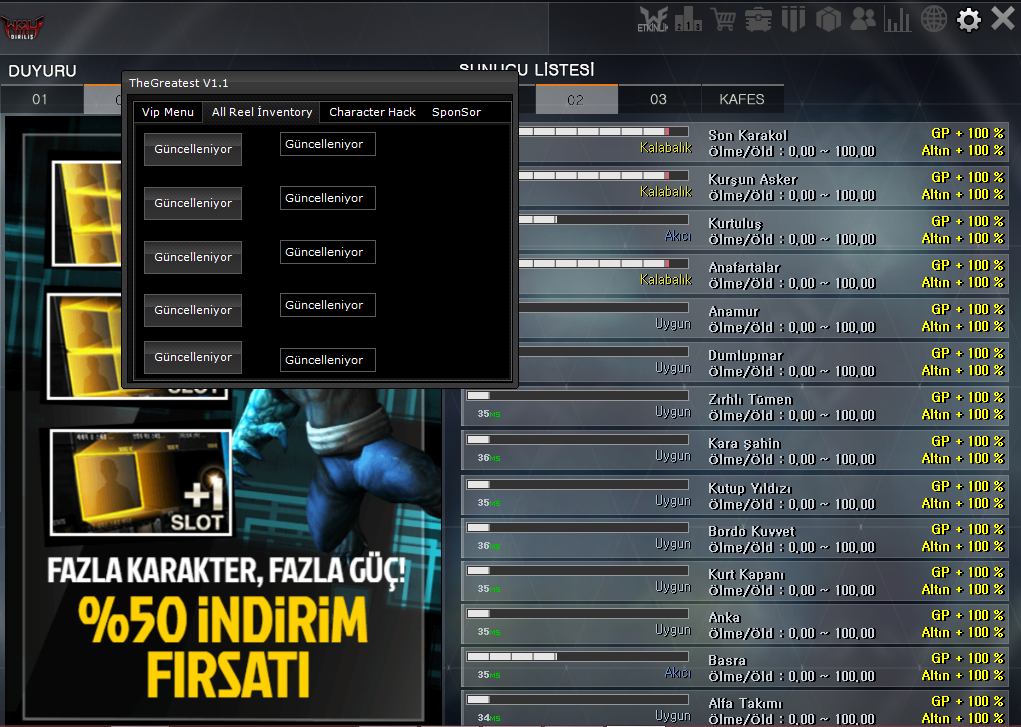Select the Kutup Yıldızı server
Viewport: 1021px width, 727px height.
pos(734,495)
